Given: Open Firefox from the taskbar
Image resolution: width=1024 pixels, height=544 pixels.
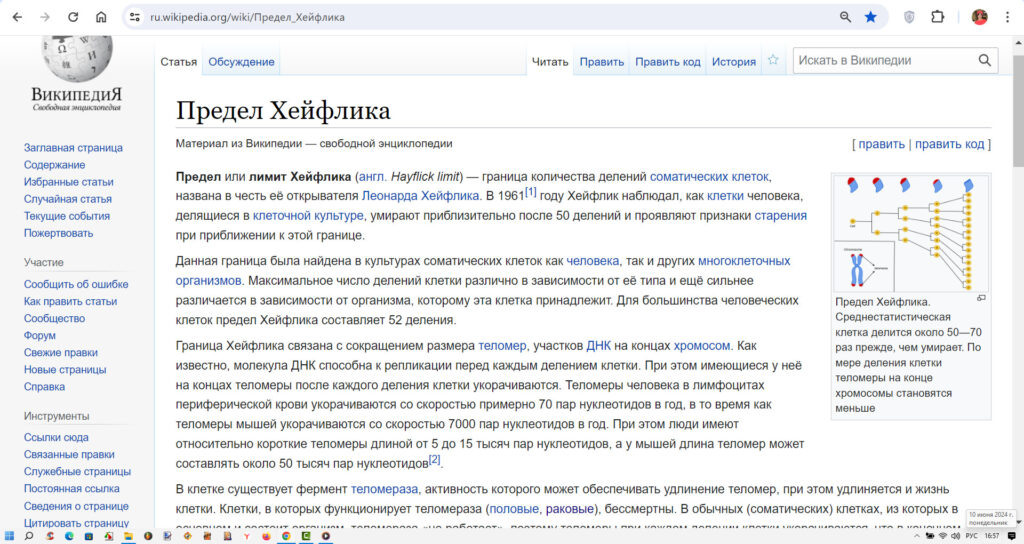Looking at the screenshot, I should click(266, 536).
